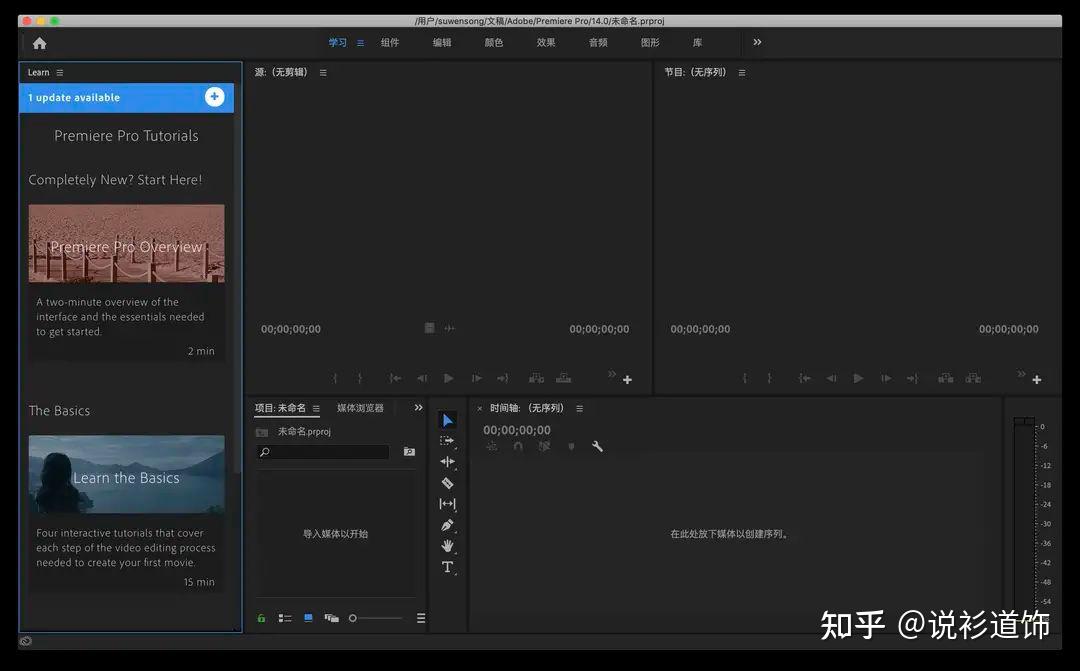
Task: Select the Selection tool arrow
Action: click(448, 420)
